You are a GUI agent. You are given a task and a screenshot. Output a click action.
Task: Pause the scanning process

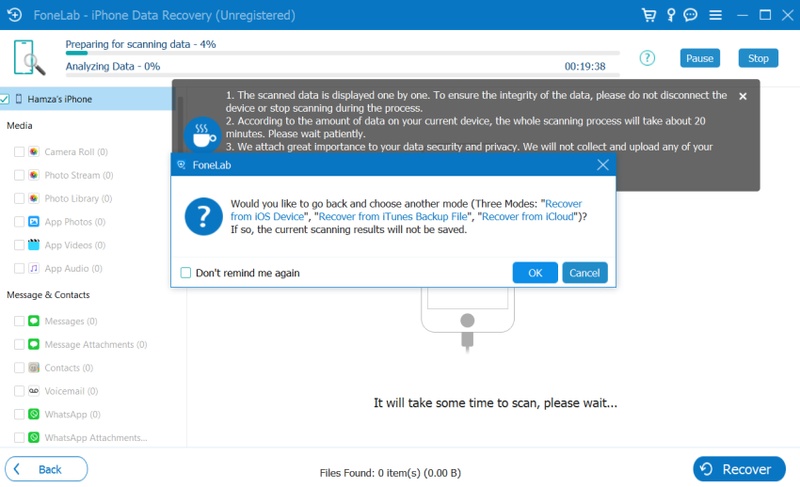pyautogui.click(x=699, y=58)
